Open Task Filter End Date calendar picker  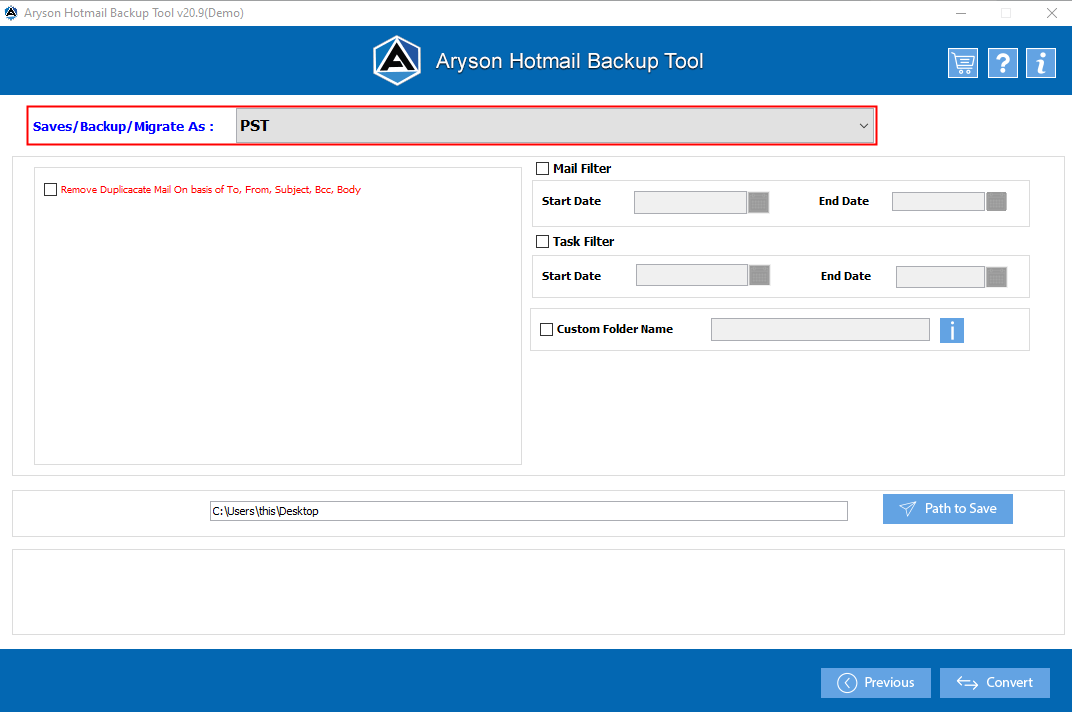[x=996, y=277]
